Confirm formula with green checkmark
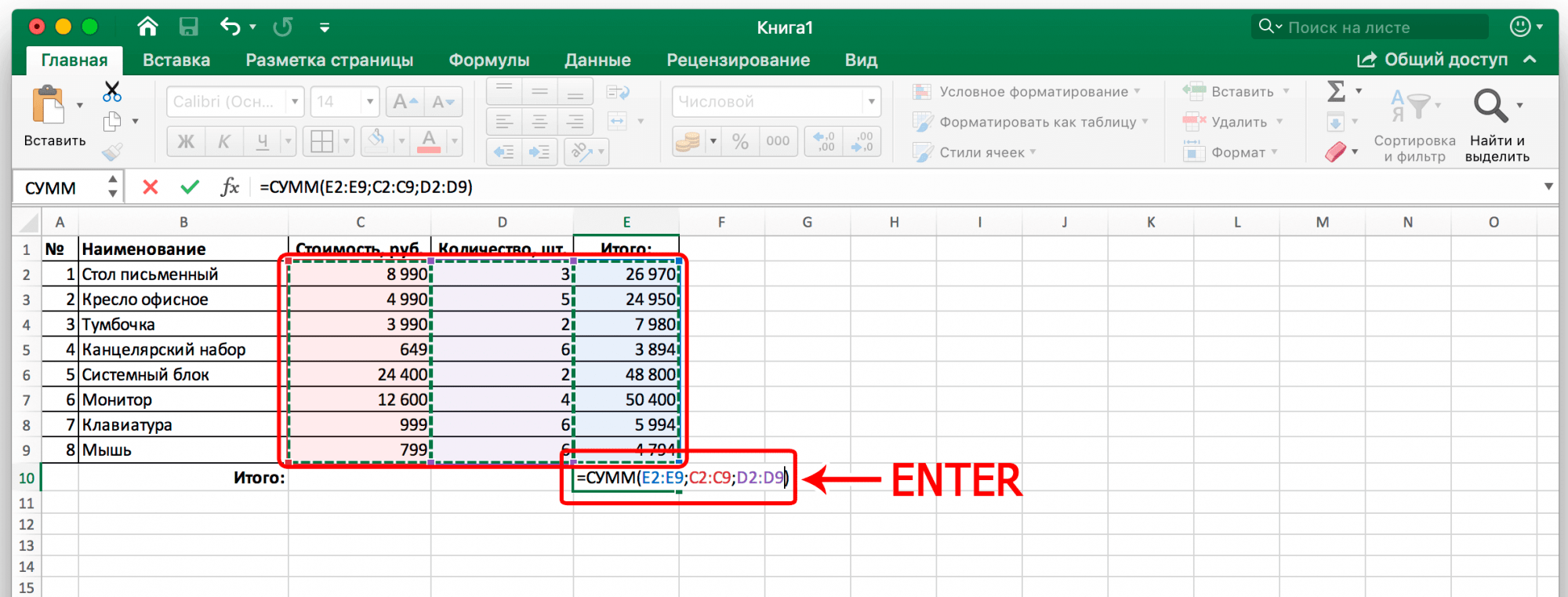 coord(189,187)
